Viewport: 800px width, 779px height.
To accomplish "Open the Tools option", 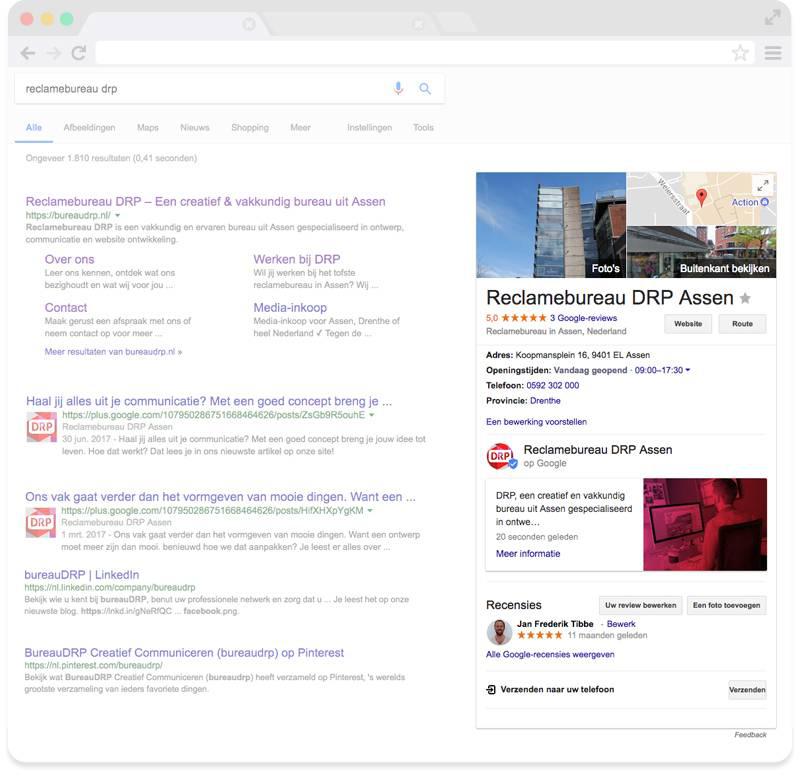I will [x=423, y=128].
